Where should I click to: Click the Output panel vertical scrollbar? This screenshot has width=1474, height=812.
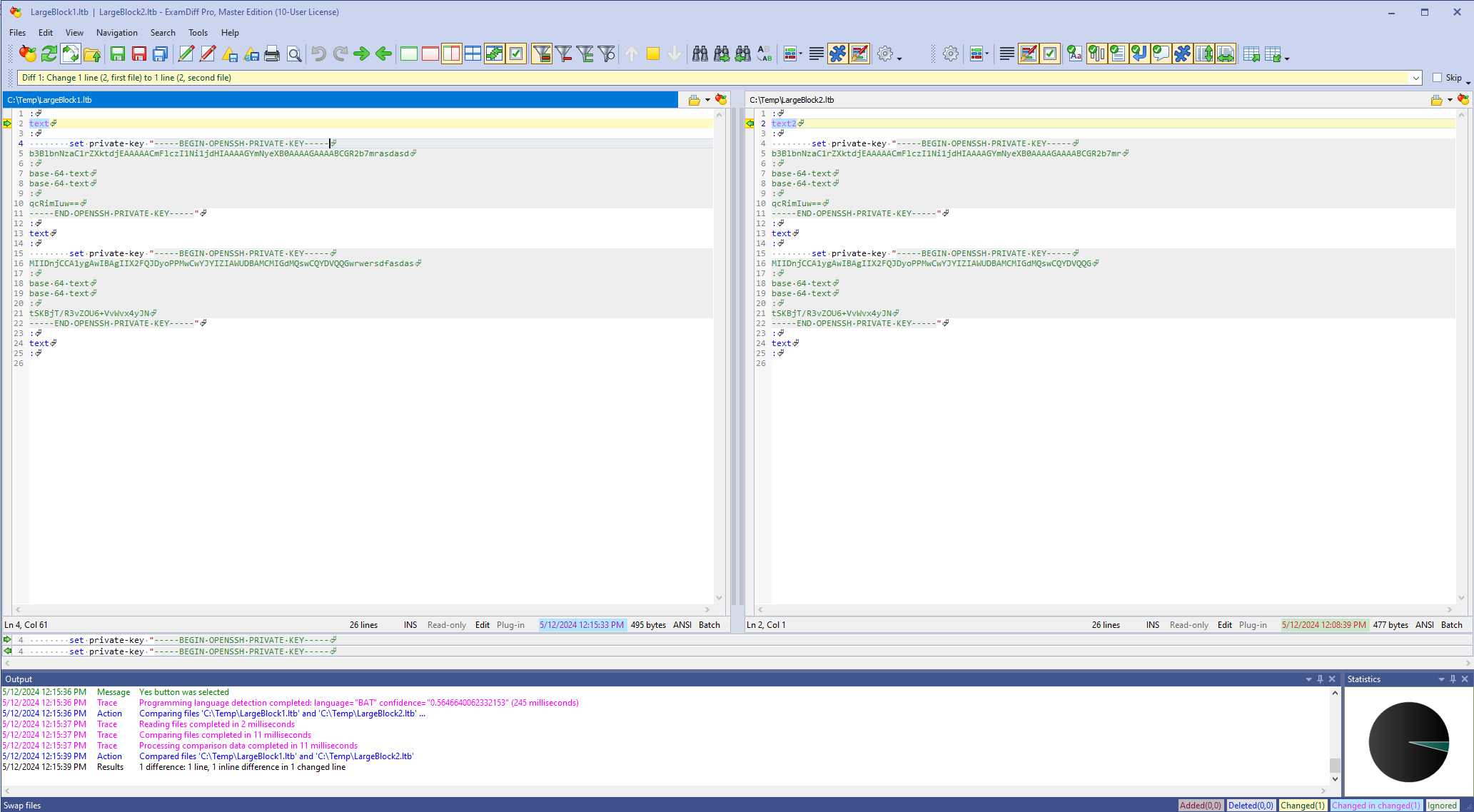1335,736
